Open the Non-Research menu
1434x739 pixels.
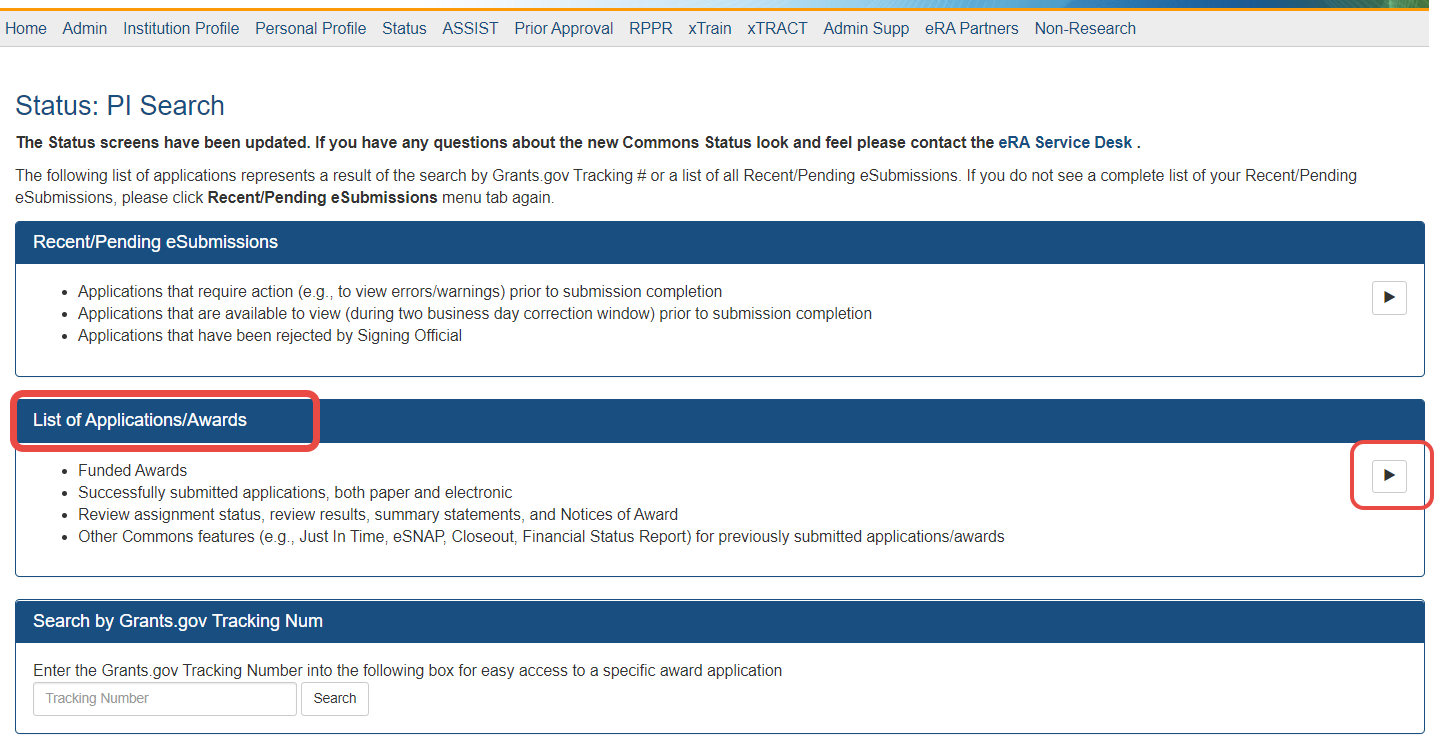point(1085,28)
